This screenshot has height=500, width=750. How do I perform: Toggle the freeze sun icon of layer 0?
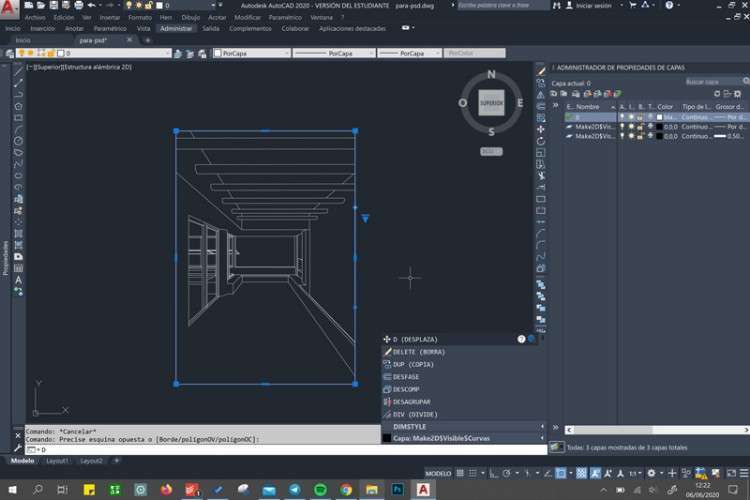click(630, 117)
